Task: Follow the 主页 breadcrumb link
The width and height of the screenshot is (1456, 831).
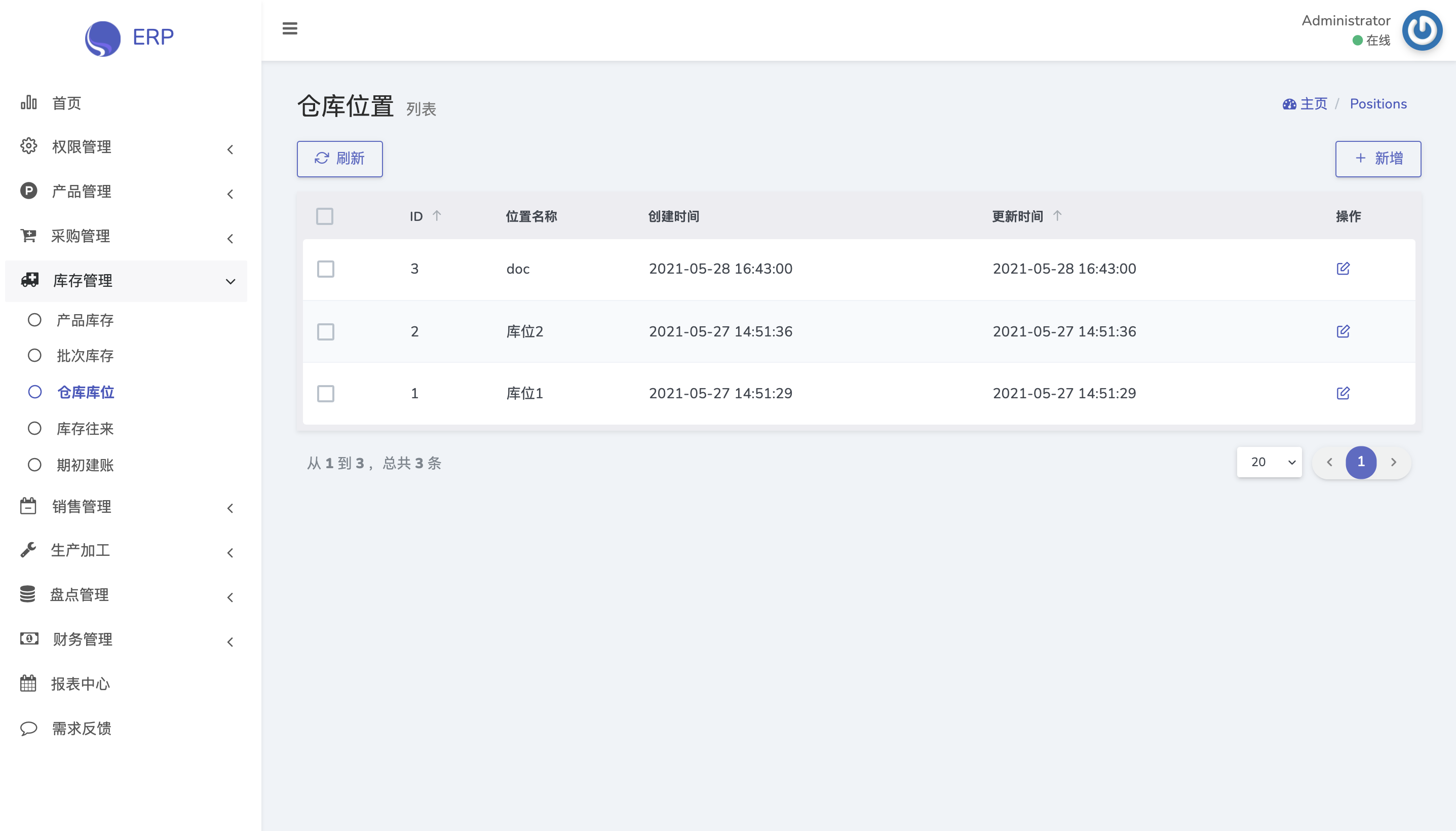Action: (x=1313, y=104)
